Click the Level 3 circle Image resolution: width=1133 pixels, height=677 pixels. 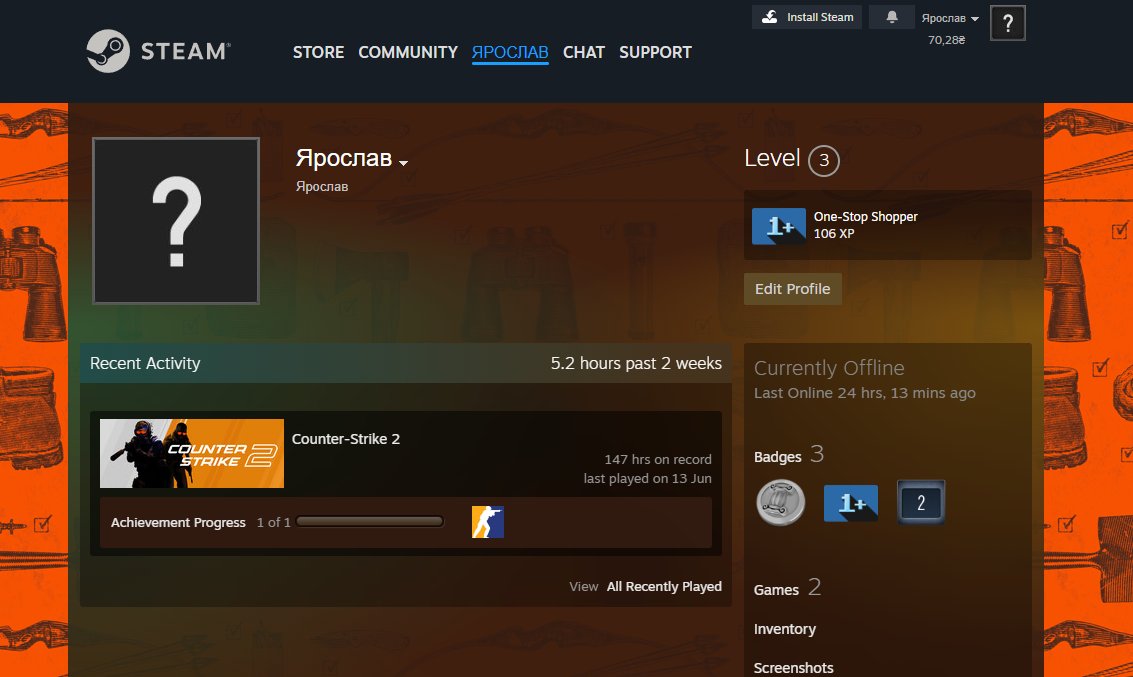(x=824, y=160)
